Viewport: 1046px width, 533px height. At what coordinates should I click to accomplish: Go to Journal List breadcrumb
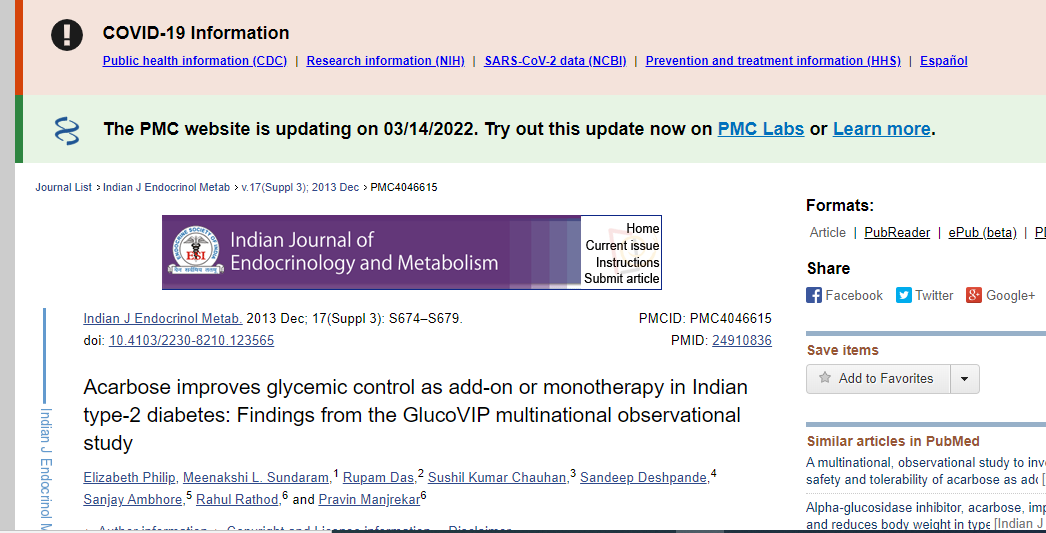(x=63, y=187)
